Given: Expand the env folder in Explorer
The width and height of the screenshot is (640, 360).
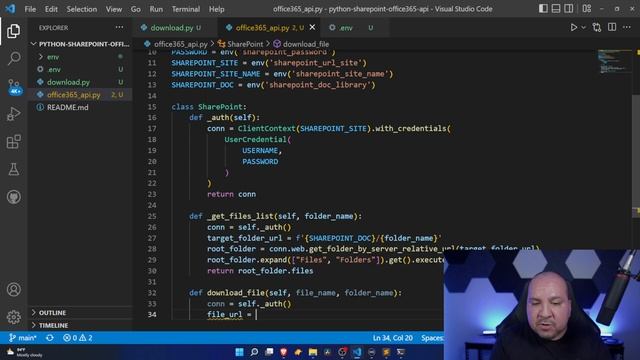Looking at the screenshot, I should (x=80, y=57).
